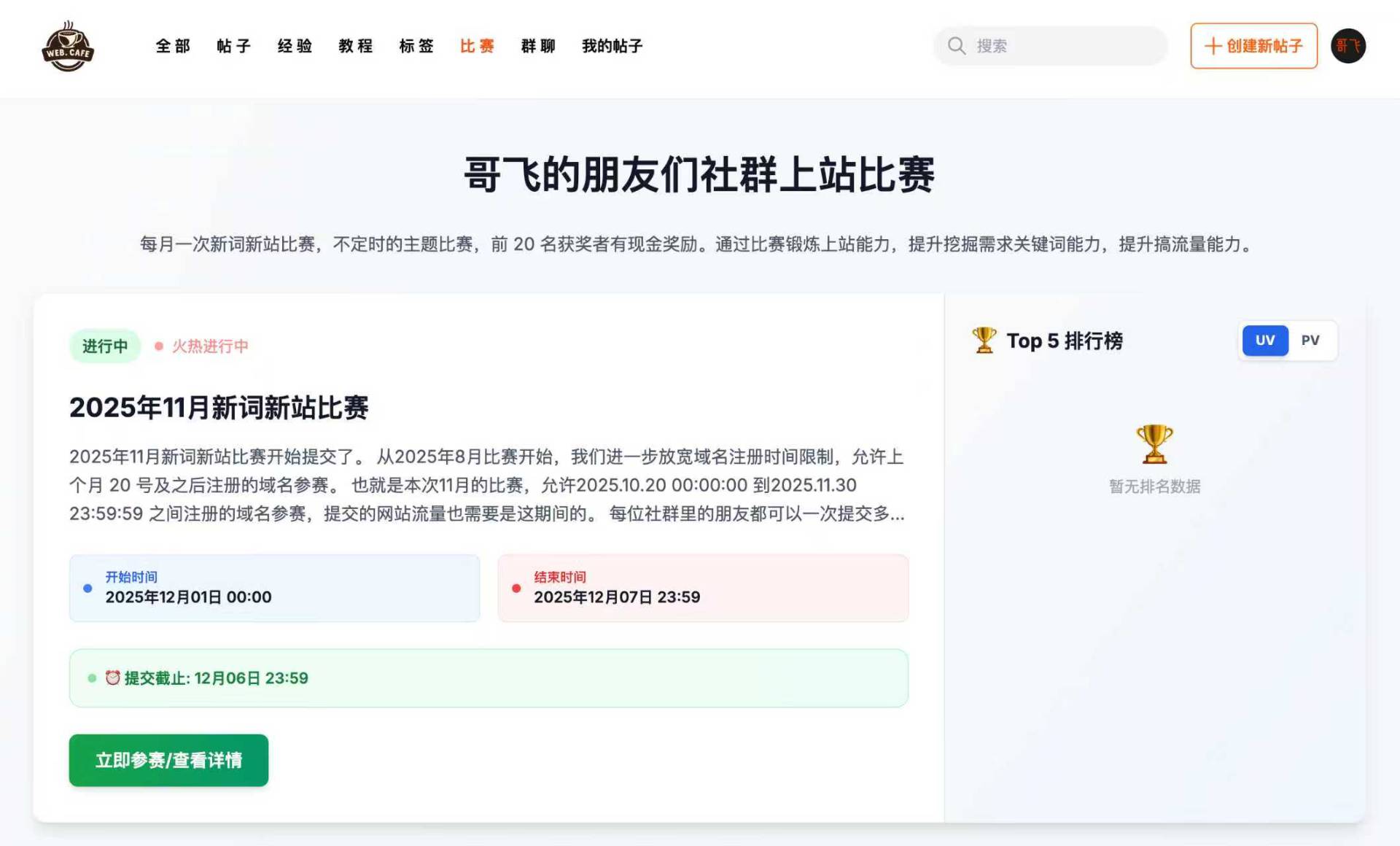
Task: Open the 经验 nav item
Action: point(295,46)
